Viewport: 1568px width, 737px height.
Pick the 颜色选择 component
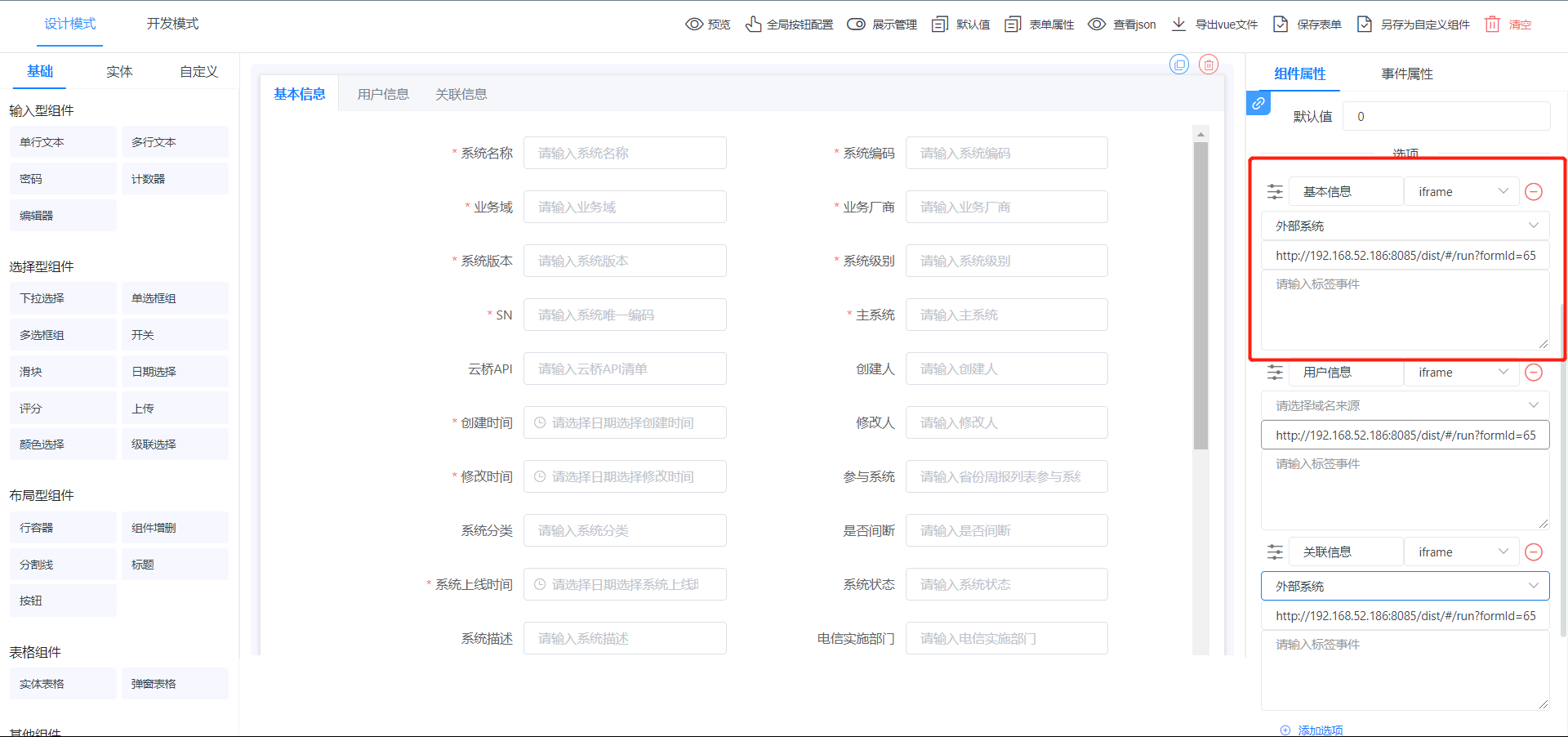click(x=63, y=444)
